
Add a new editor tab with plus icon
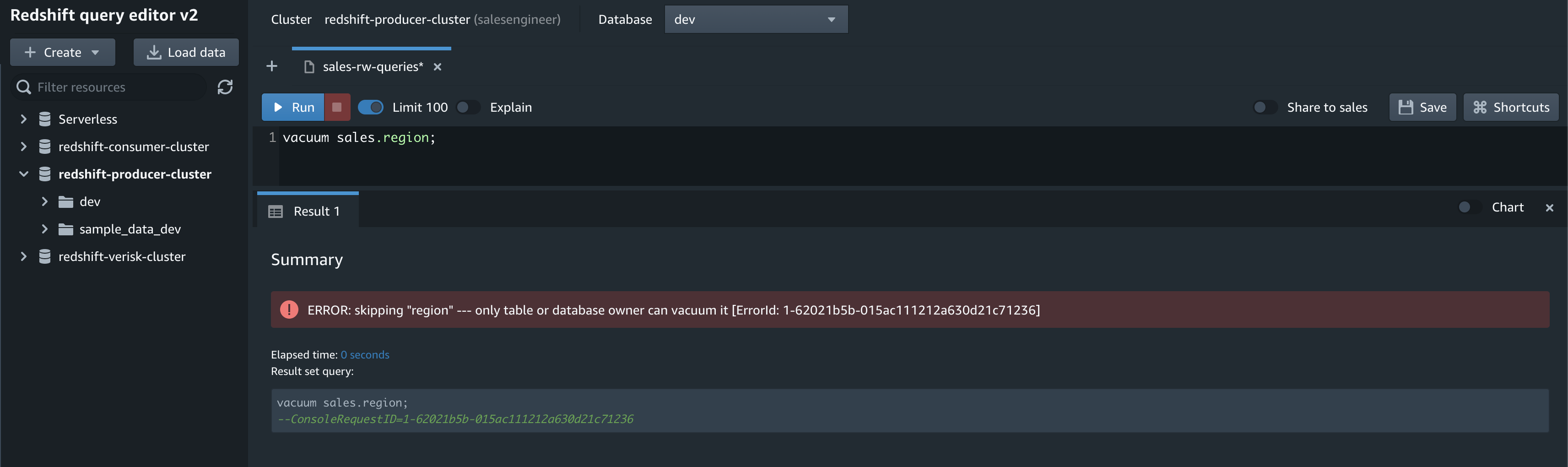pyautogui.click(x=272, y=66)
